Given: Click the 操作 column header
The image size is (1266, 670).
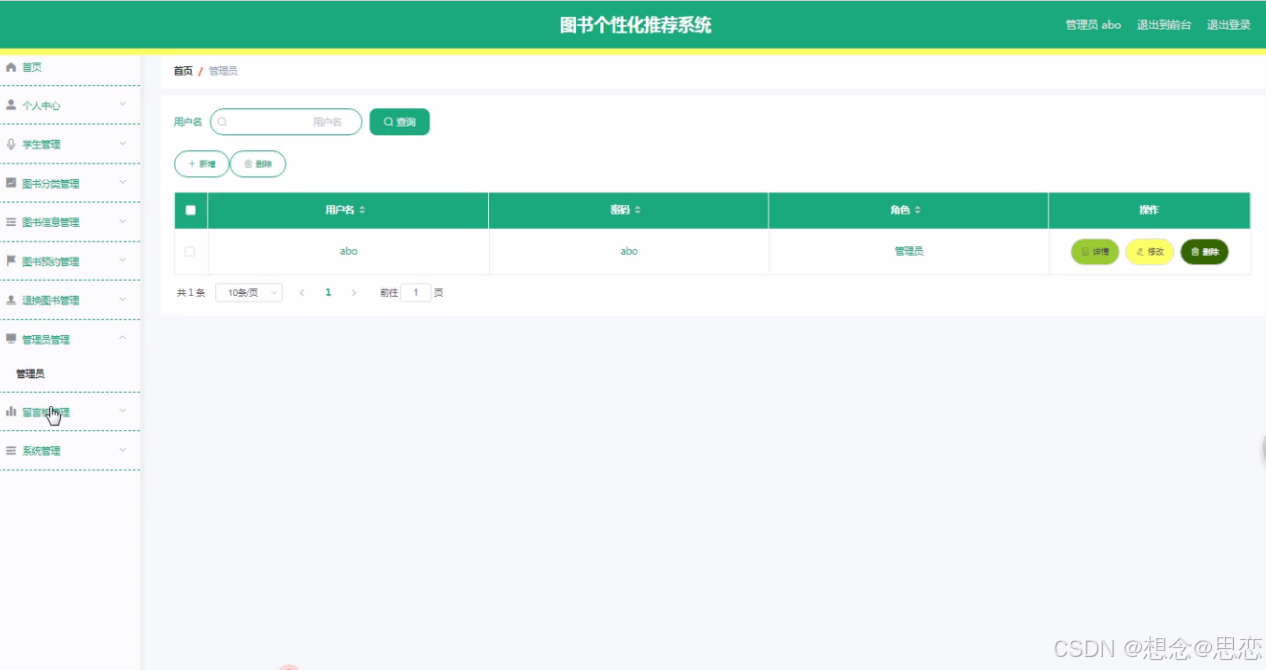Looking at the screenshot, I should click(1149, 210).
